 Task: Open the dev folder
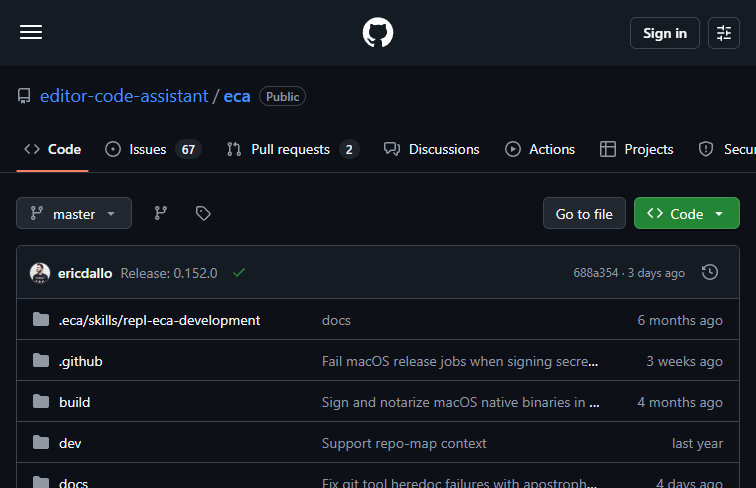70,443
